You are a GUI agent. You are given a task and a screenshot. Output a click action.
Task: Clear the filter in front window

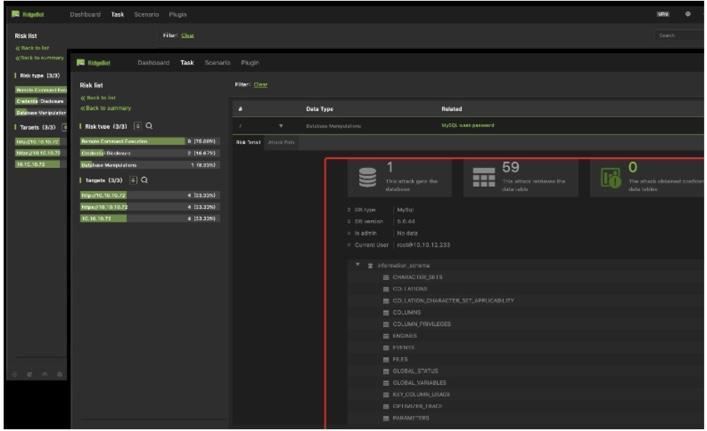(260, 85)
